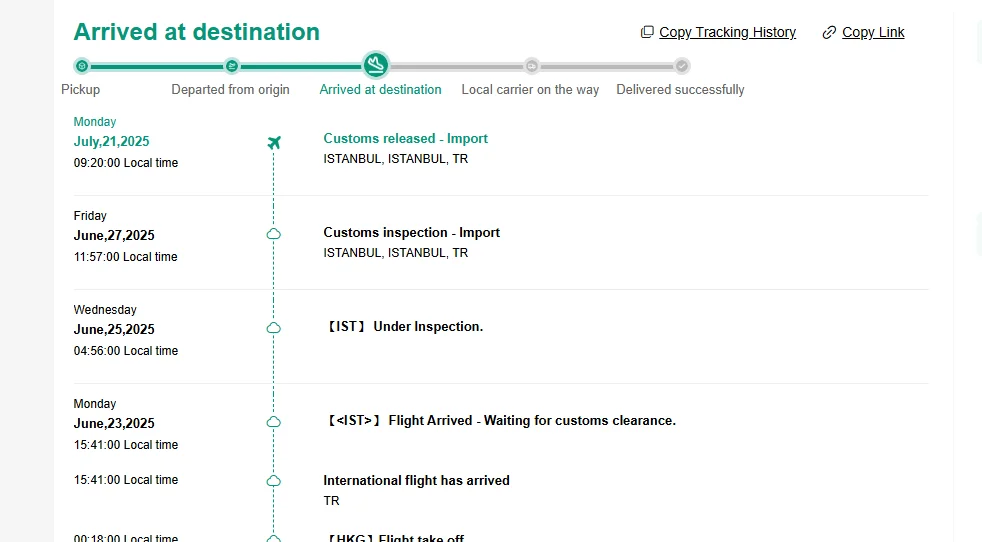Select the Pickup stage label
This screenshot has height=542, width=982.
(81, 89)
